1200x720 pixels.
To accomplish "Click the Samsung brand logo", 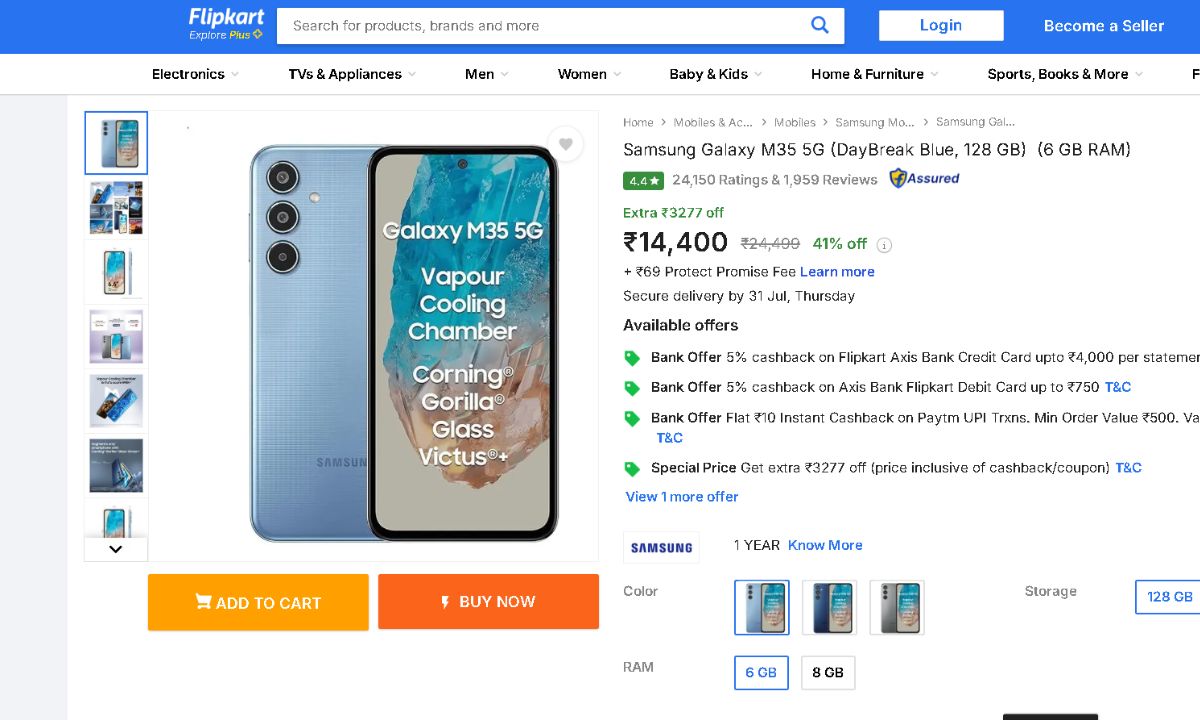I will click(661, 547).
